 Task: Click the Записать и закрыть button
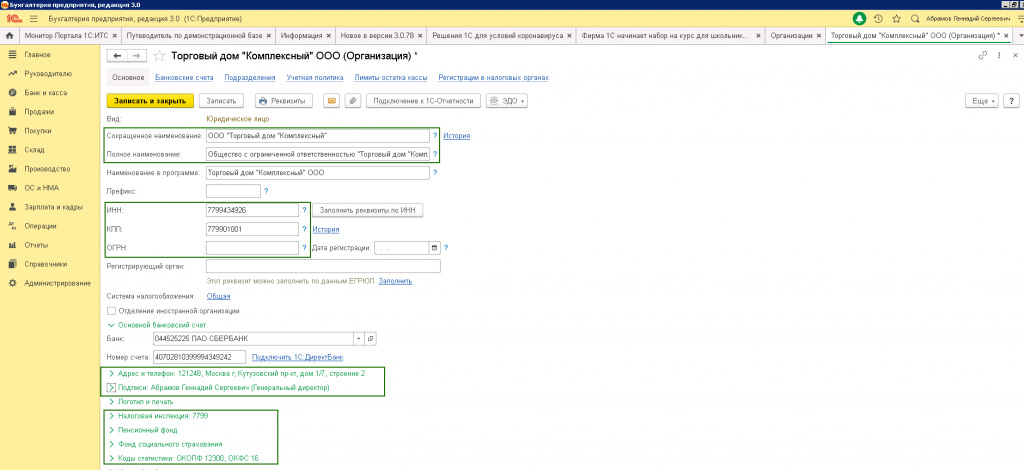tap(149, 101)
